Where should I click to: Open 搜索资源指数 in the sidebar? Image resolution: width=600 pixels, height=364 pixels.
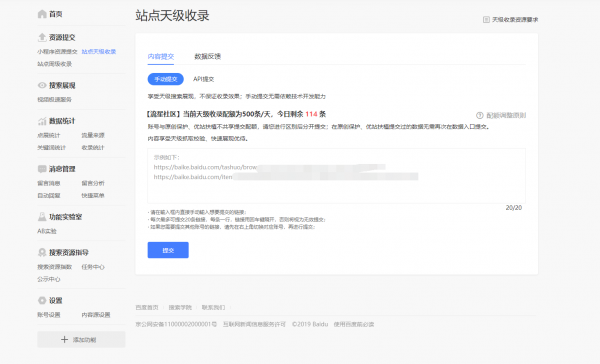(54, 267)
